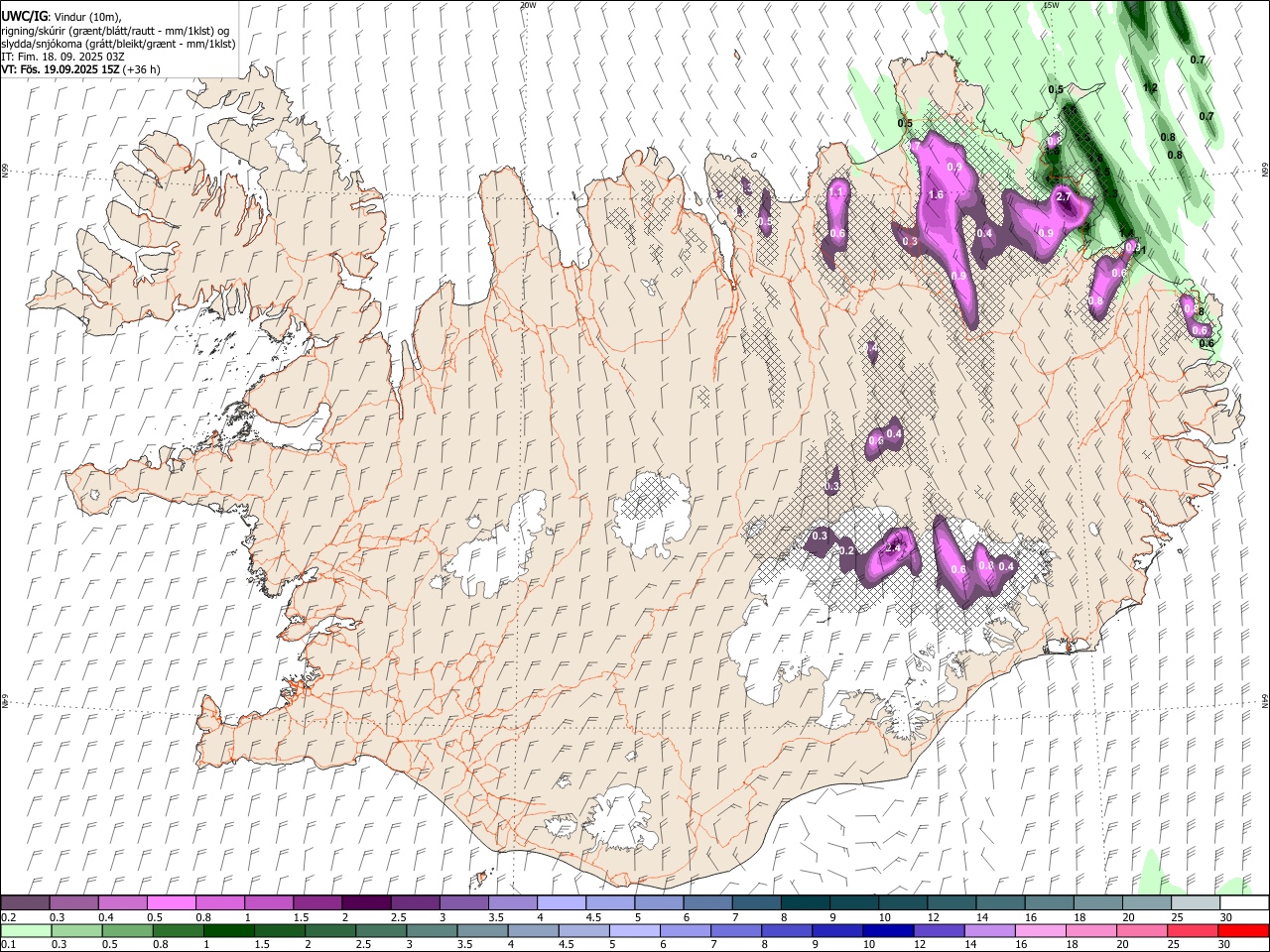Select the 'IT: Fim. 18. 09. 2025 03Z' line
Image resolution: width=1270 pixels, height=952 pixels.
(63, 57)
